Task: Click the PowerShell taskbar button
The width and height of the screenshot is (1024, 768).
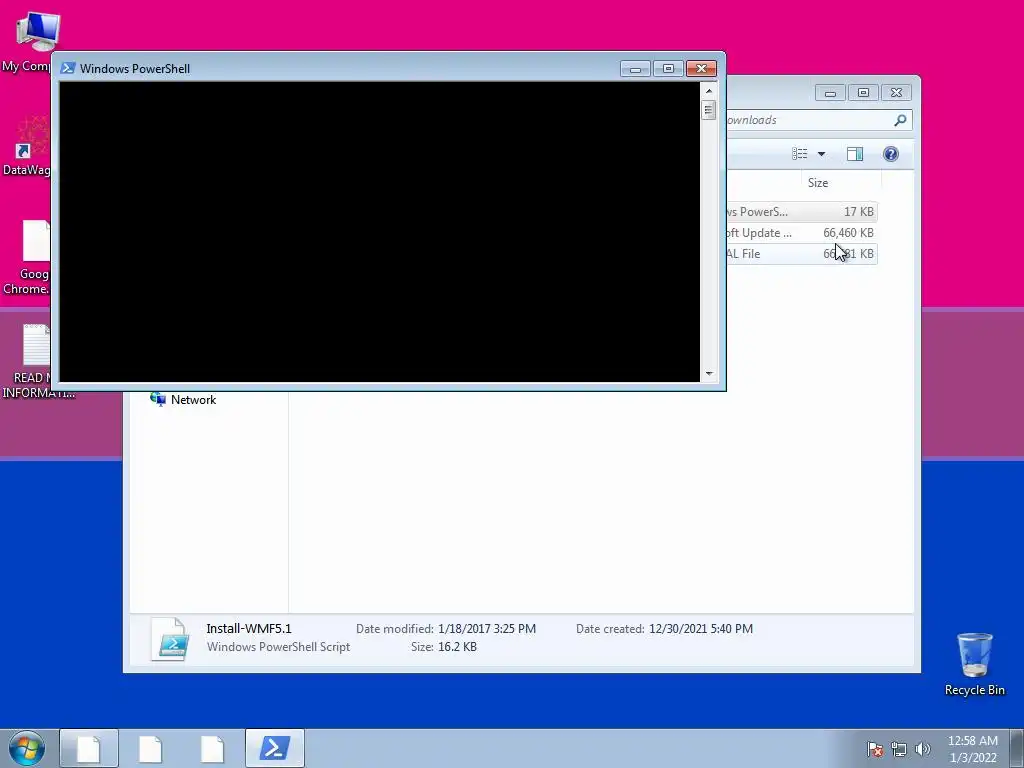Action: tap(275, 748)
